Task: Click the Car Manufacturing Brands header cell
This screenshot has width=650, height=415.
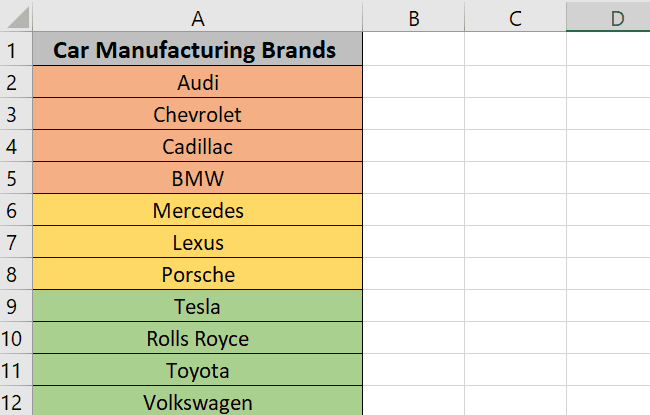Action: pos(198,49)
